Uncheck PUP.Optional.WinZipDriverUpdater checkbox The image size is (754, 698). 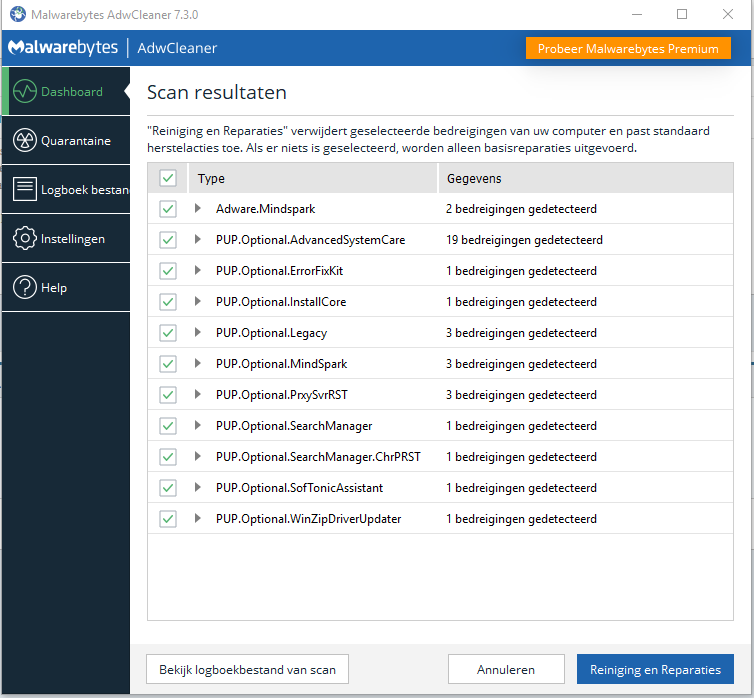click(x=168, y=519)
